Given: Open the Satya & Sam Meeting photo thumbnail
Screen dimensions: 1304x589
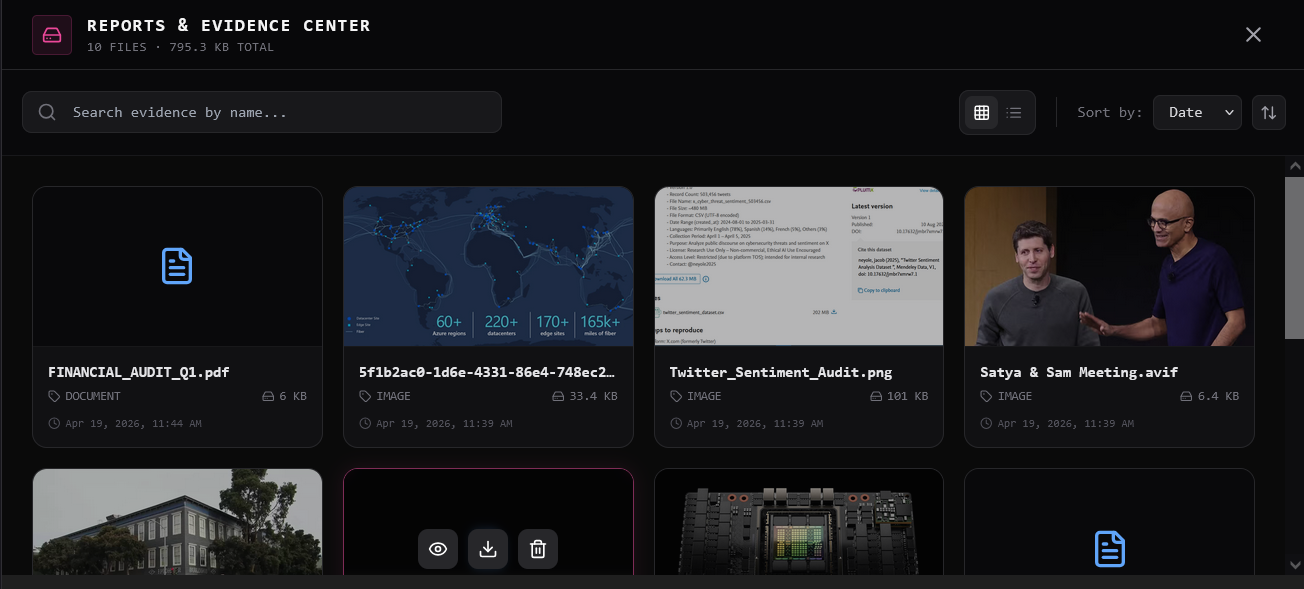Looking at the screenshot, I should 1109,266.
